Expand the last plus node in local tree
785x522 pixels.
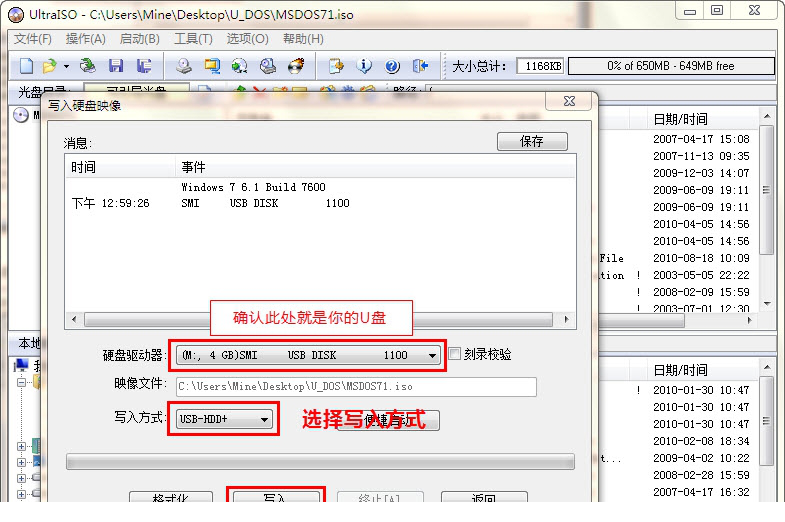point(21,494)
